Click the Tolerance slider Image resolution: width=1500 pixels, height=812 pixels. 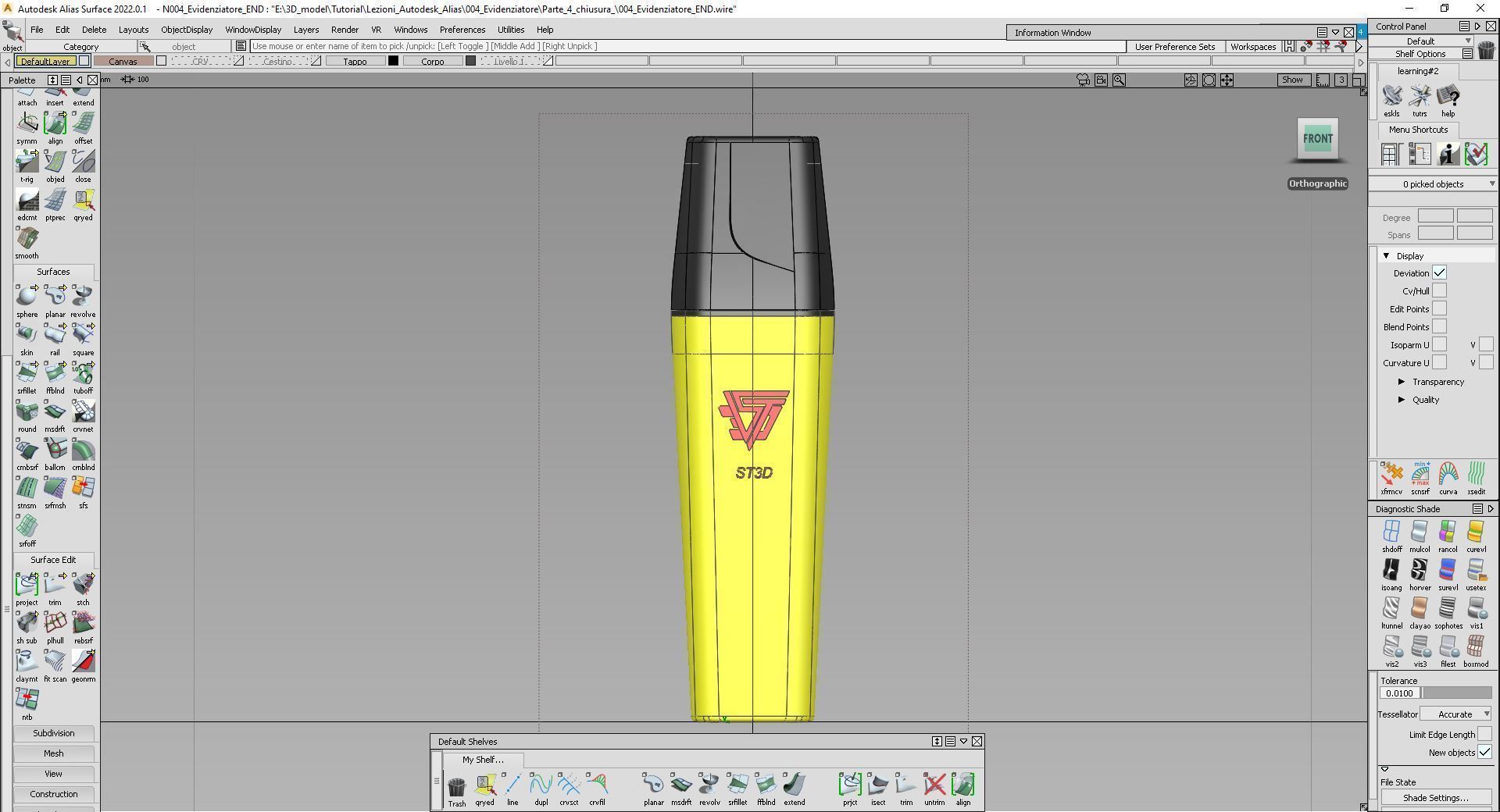(x=1456, y=693)
